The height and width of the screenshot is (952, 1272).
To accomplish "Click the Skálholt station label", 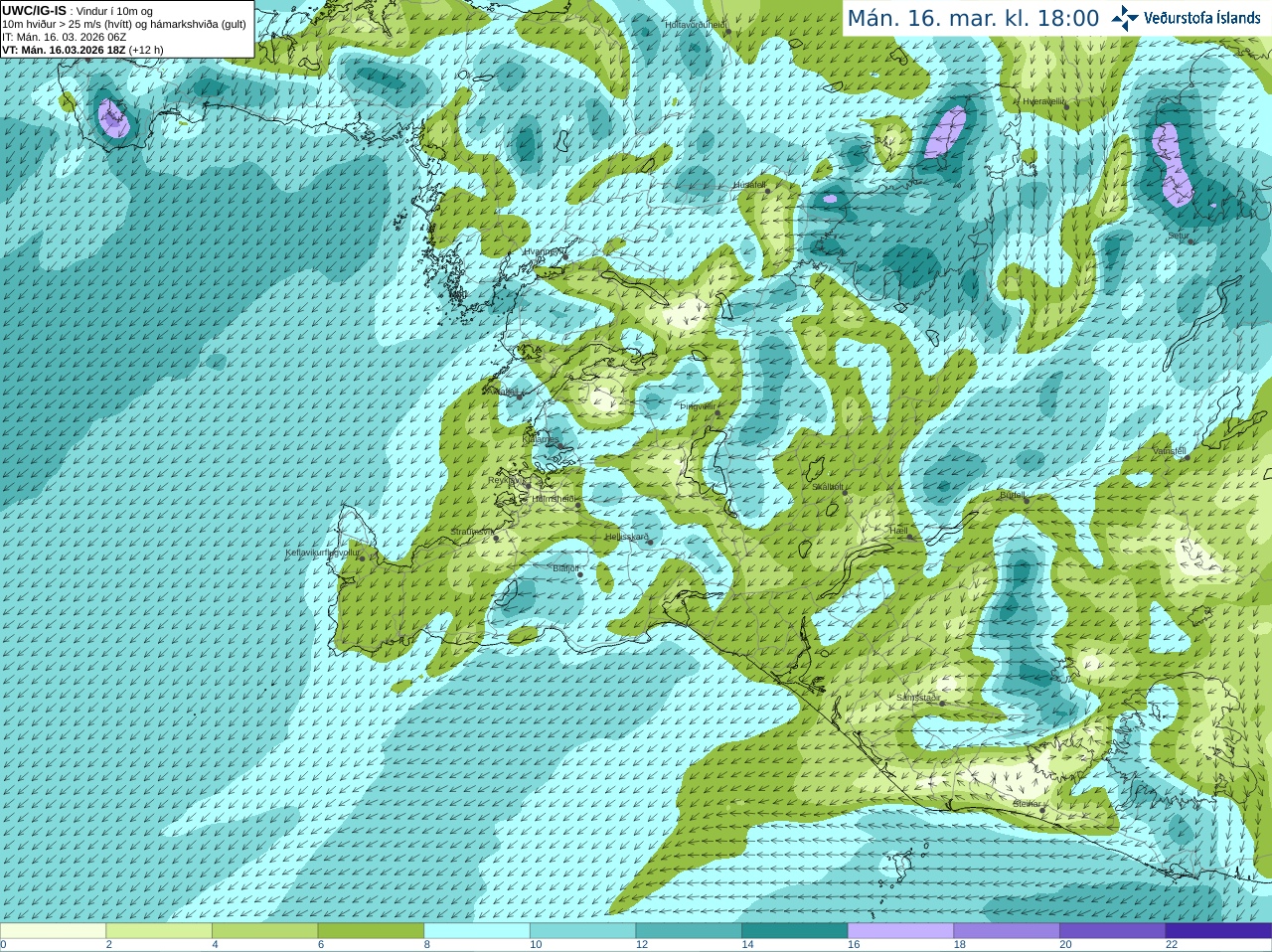I will point(827,486).
